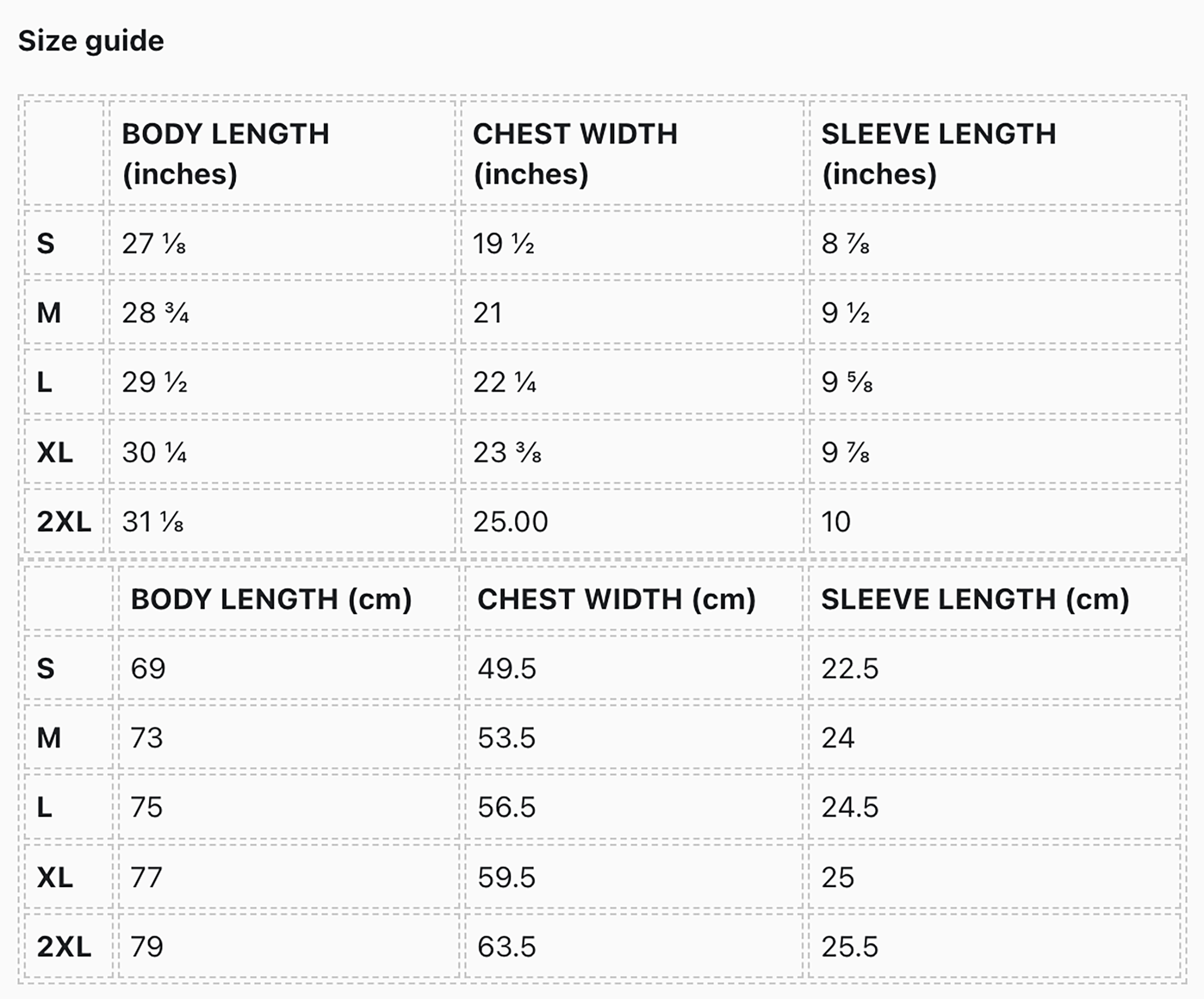Select the 69 cm body length cell

coord(148,668)
